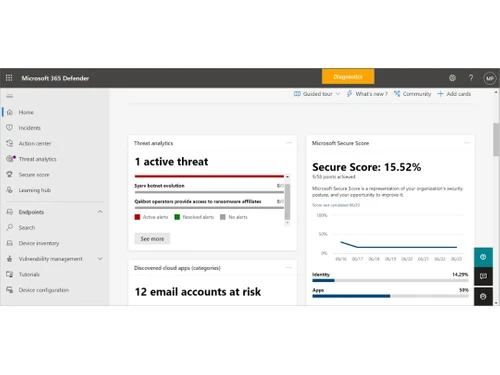Image resolution: width=500 pixels, height=375 pixels.
Task: Open Search under Endpoints
Action: 27,228
